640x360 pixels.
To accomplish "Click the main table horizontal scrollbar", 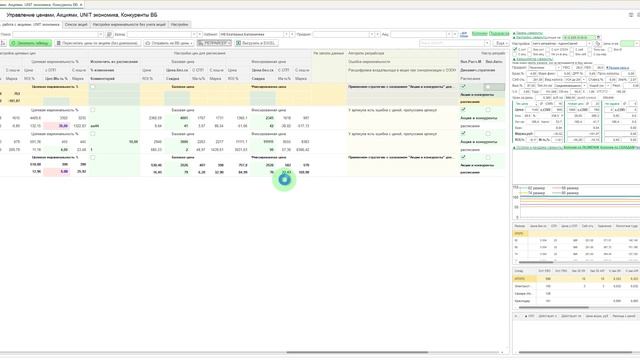I will point(357,352).
